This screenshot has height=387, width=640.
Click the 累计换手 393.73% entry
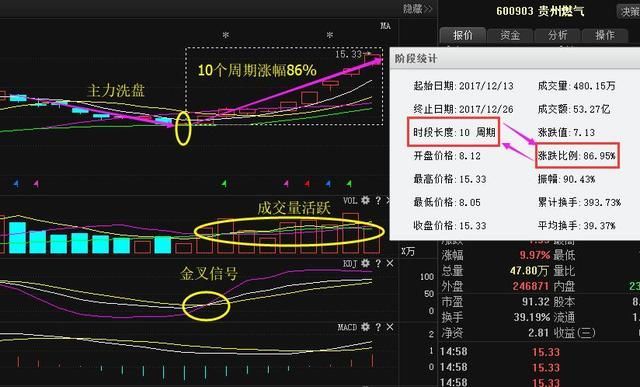coord(579,202)
